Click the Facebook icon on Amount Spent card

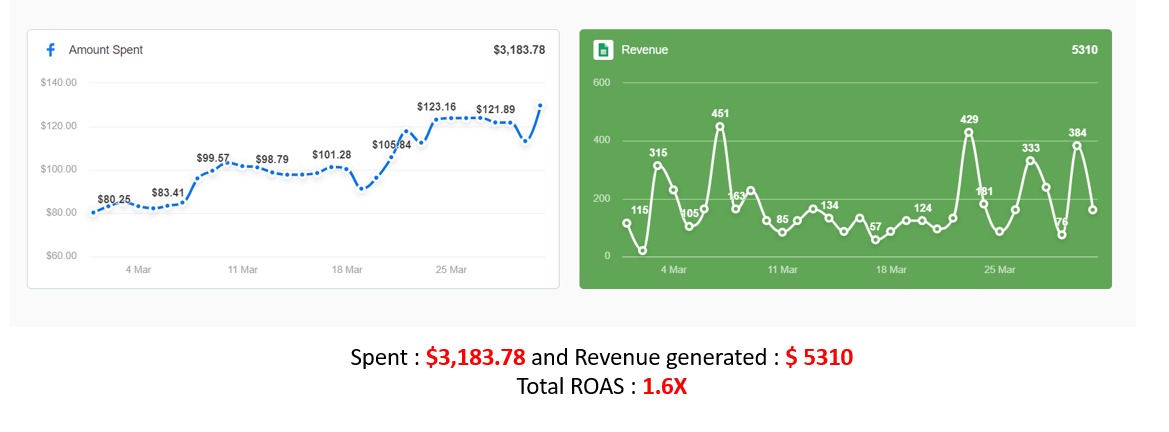coord(49,50)
